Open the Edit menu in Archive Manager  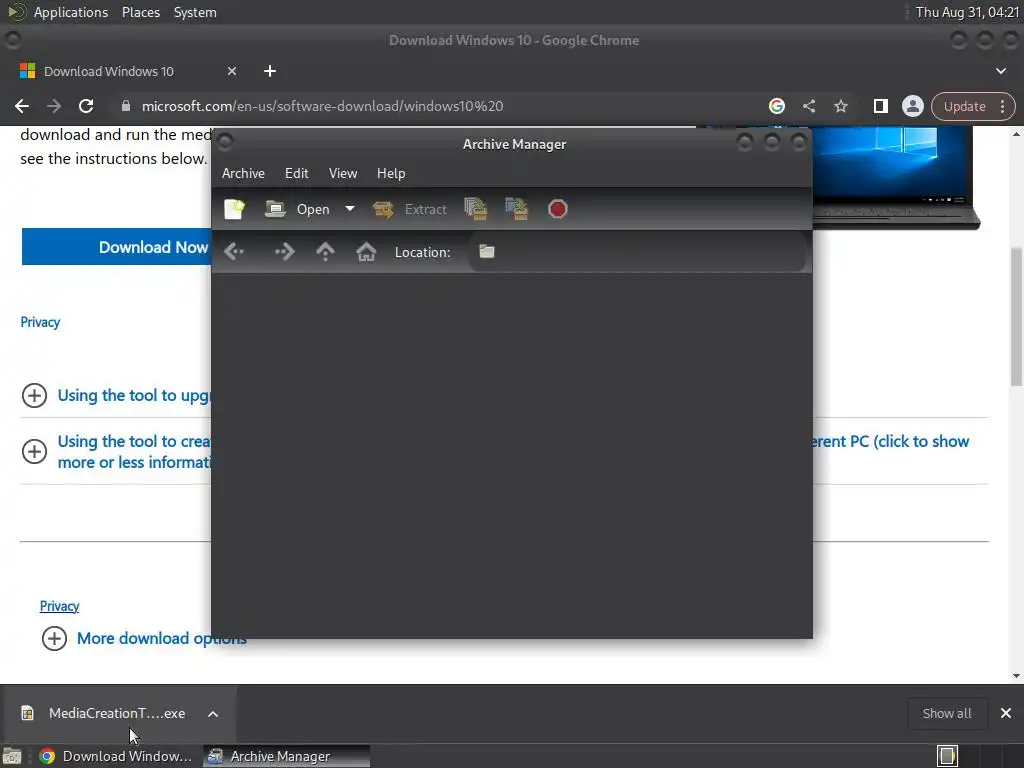(296, 173)
